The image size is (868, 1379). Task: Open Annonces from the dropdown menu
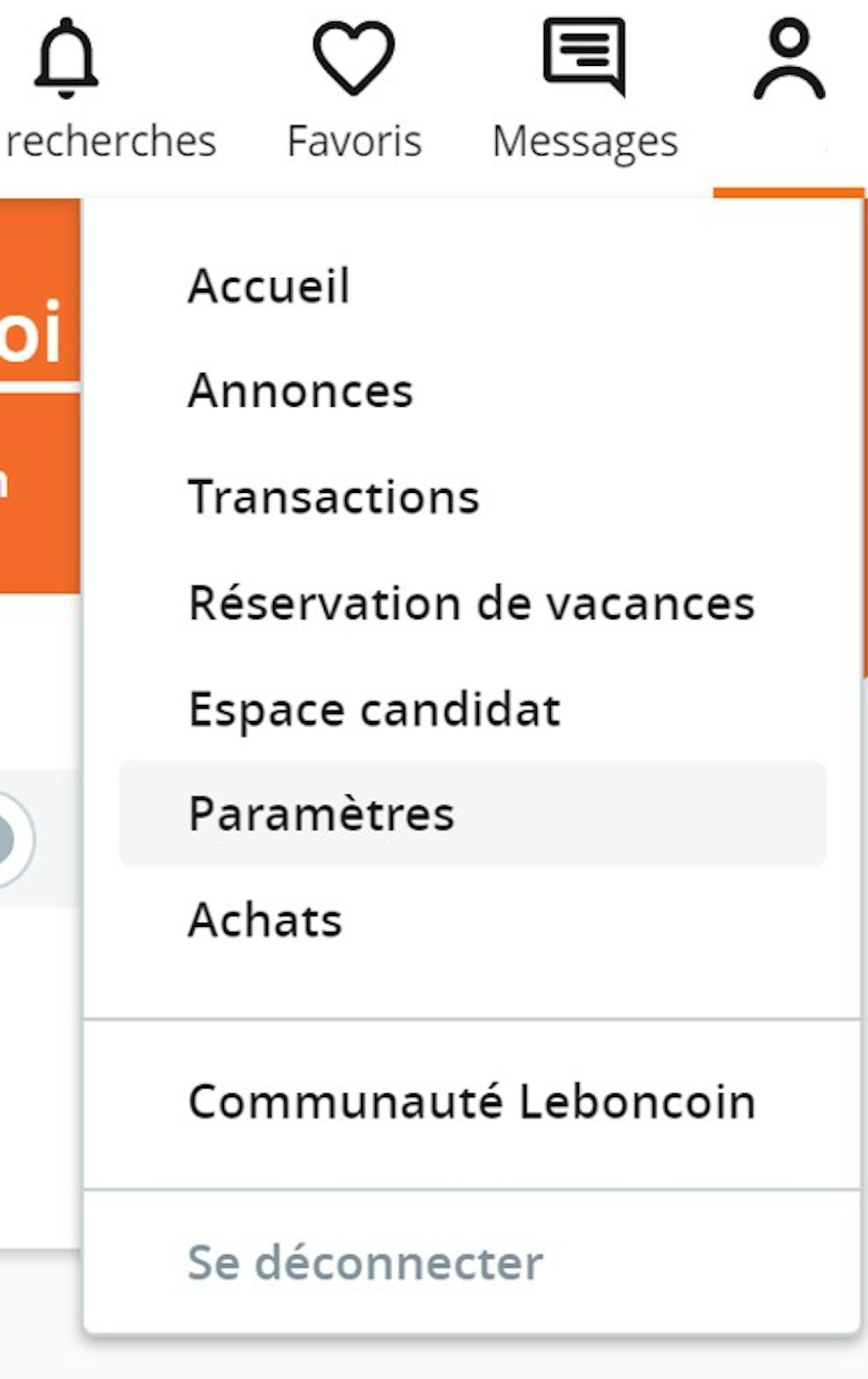tap(300, 391)
